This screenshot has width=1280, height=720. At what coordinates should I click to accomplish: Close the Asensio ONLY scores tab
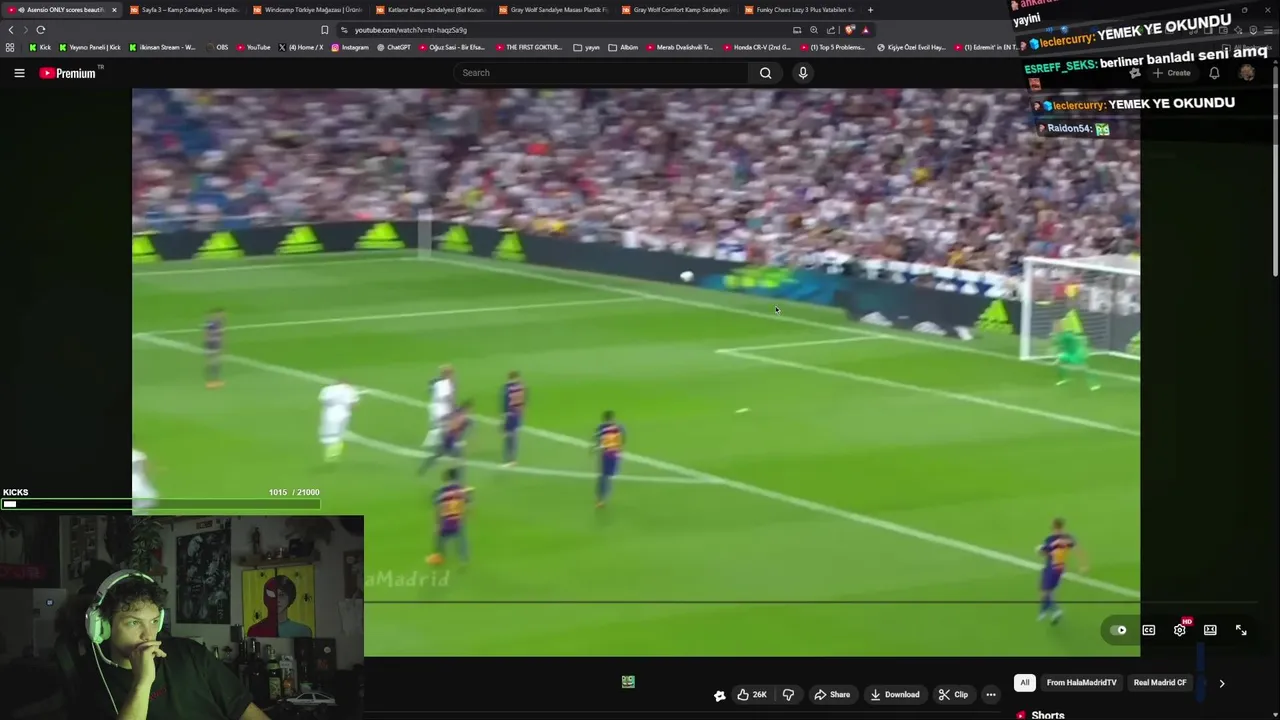coord(113,10)
